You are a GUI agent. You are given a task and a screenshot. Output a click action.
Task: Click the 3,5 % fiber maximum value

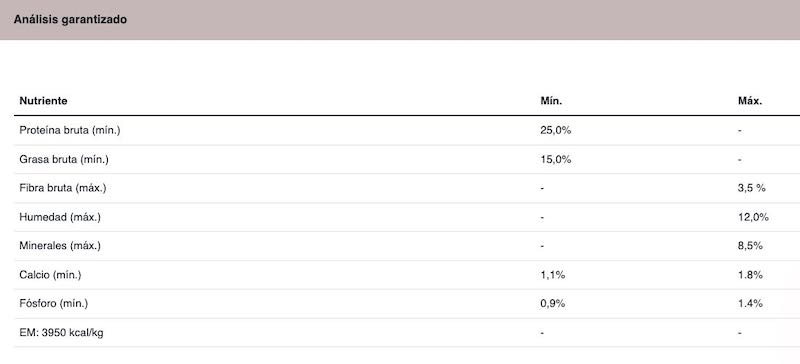click(752, 188)
